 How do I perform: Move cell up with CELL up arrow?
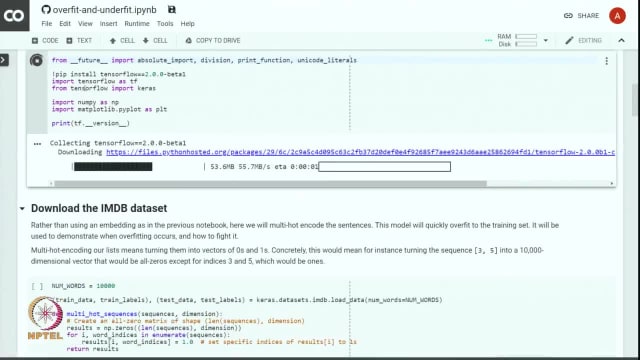point(122,40)
